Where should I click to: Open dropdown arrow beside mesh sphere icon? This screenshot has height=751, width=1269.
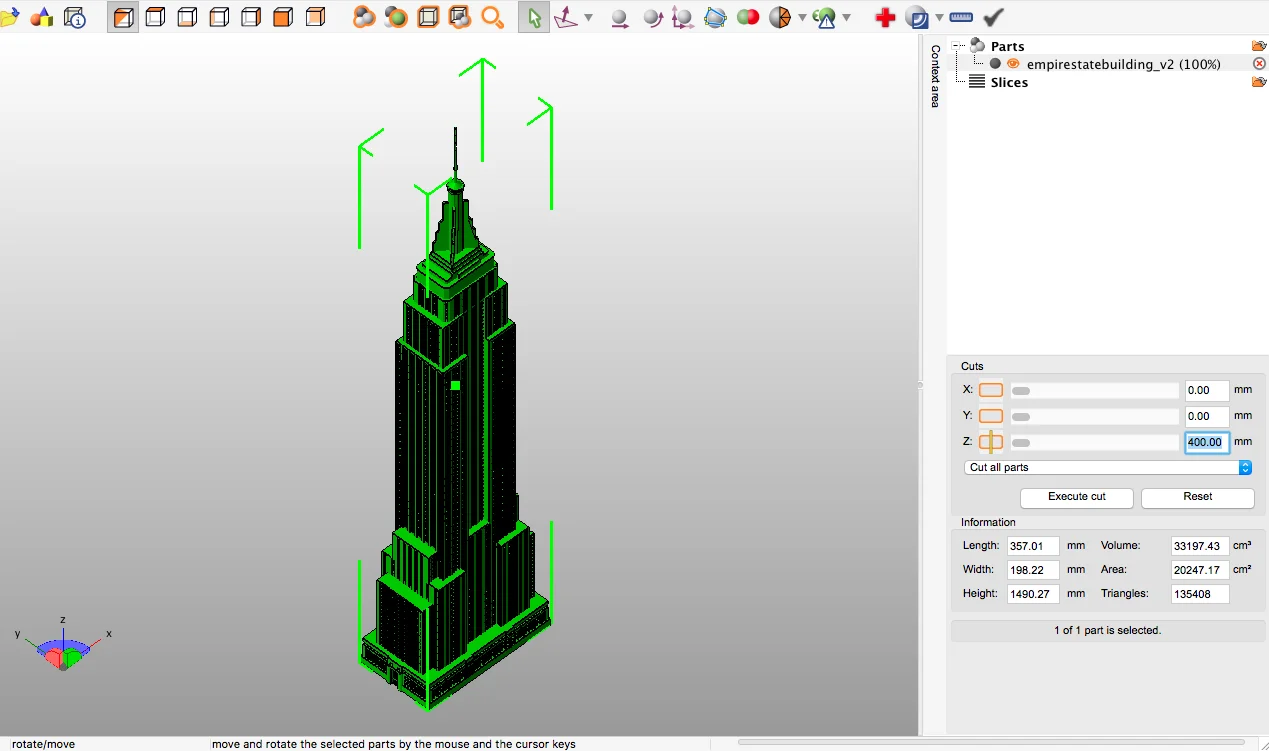(x=802, y=17)
